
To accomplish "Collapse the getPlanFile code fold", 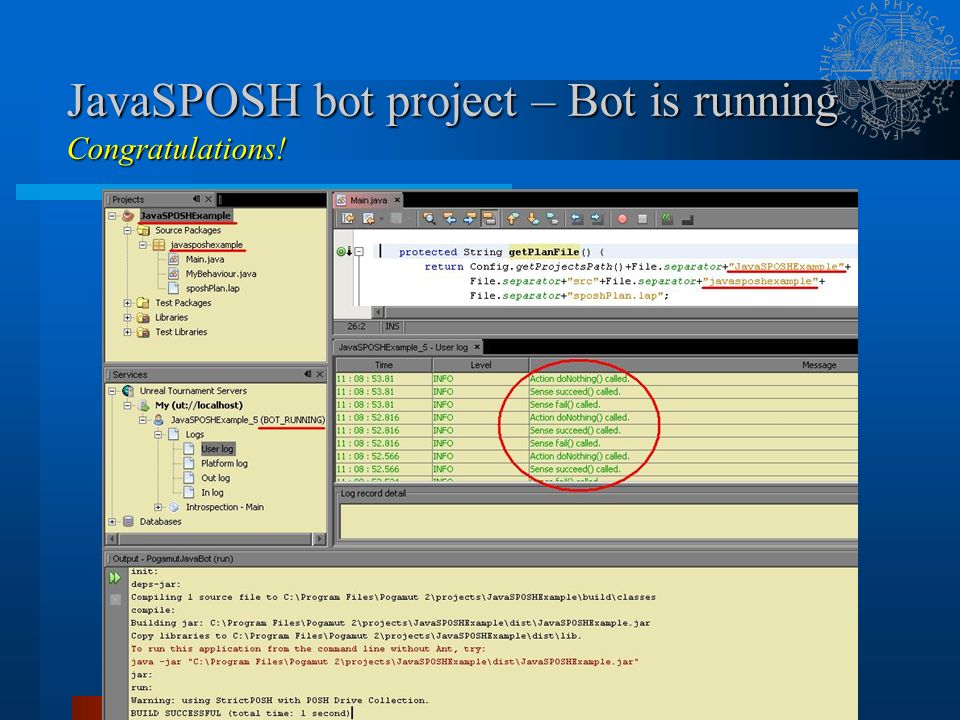I will click(x=359, y=252).
